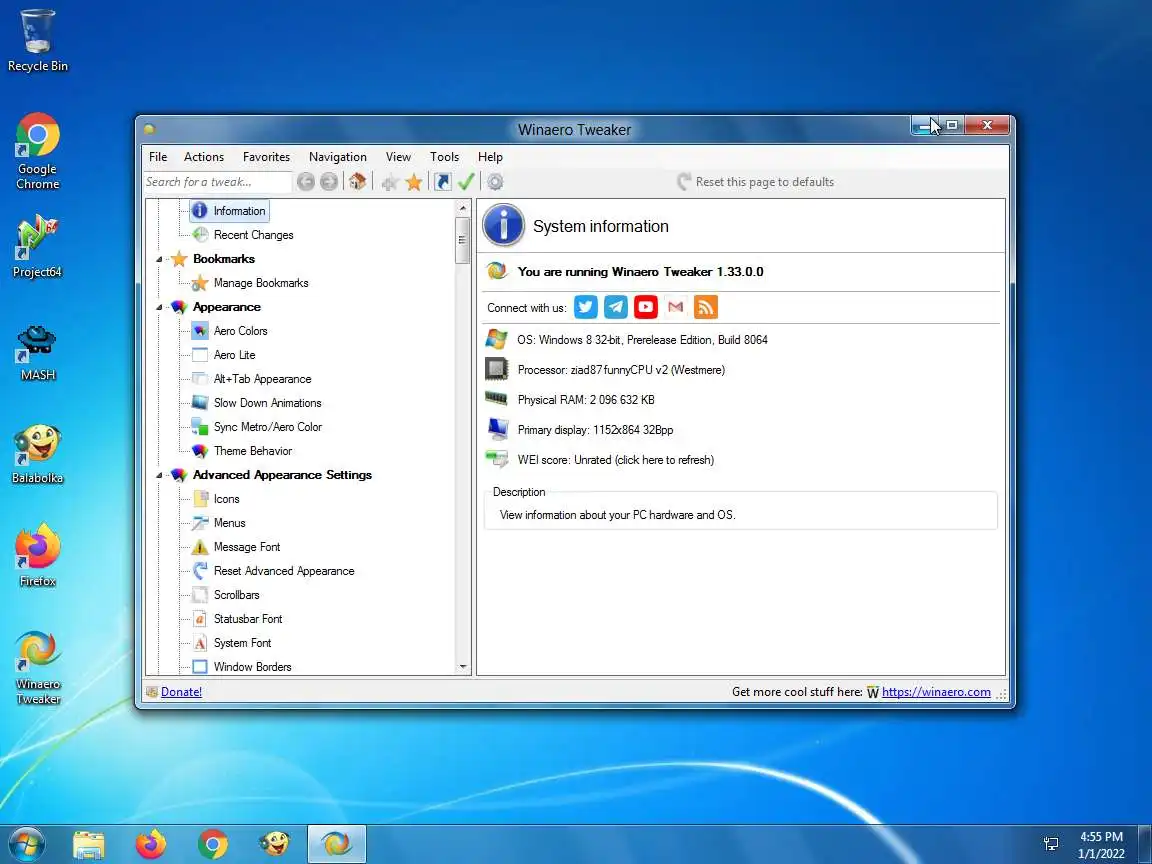Image resolution: width=1152 pixels, height=864 pixels.
Task: Open the Tools menu
Action: tap(444, 156)
